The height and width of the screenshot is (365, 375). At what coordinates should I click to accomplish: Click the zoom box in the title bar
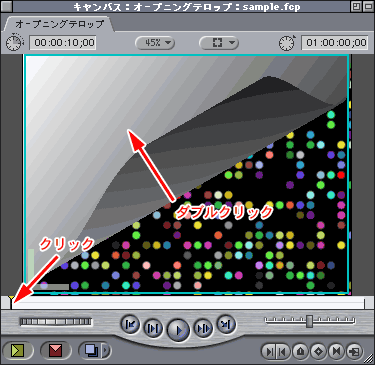tap(356, 6)
